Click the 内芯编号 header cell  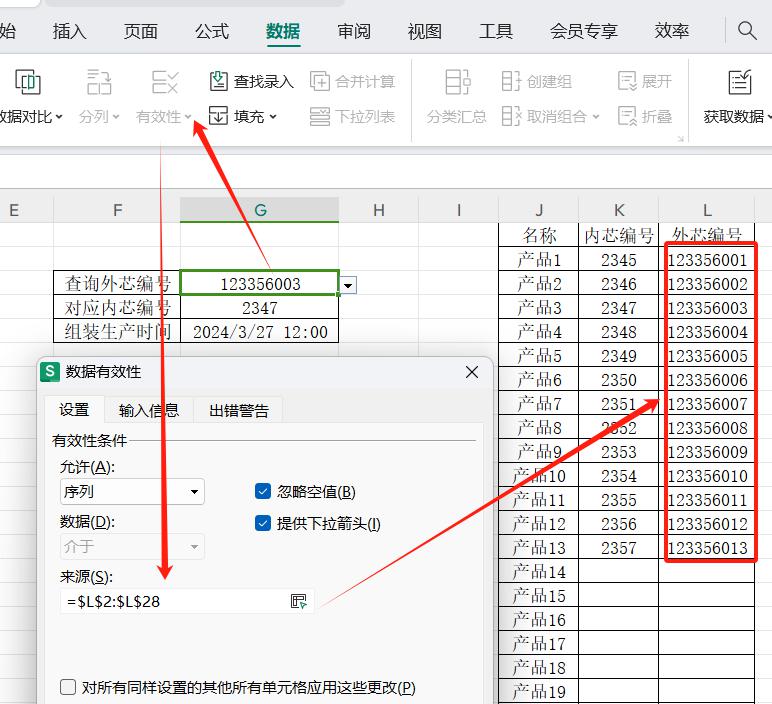[x=619, y=235]
